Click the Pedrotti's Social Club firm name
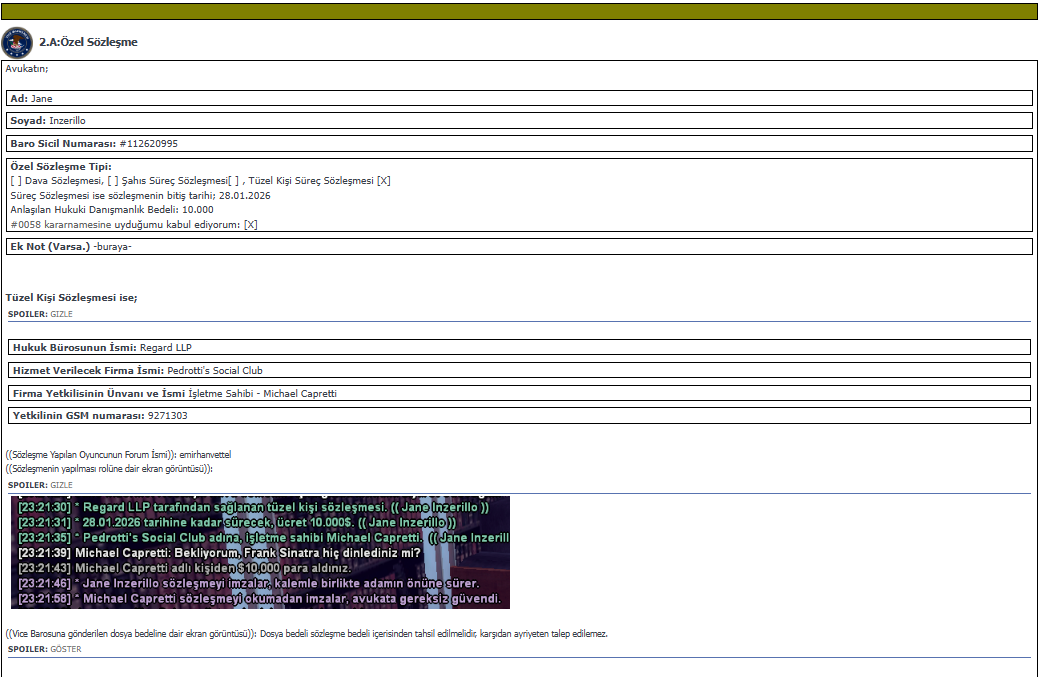Viewport: 1039px width, 677px height. coord(215,371)
